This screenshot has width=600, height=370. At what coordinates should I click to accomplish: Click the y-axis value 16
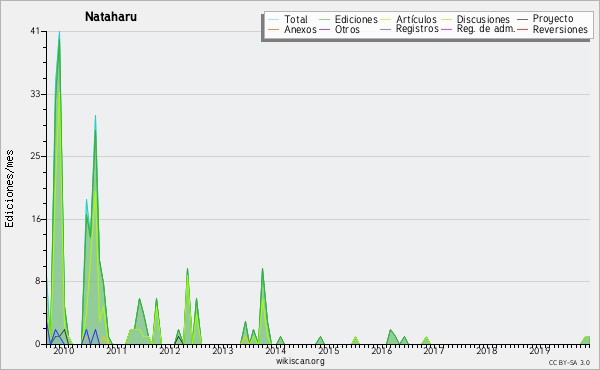(x=35, y=219)
